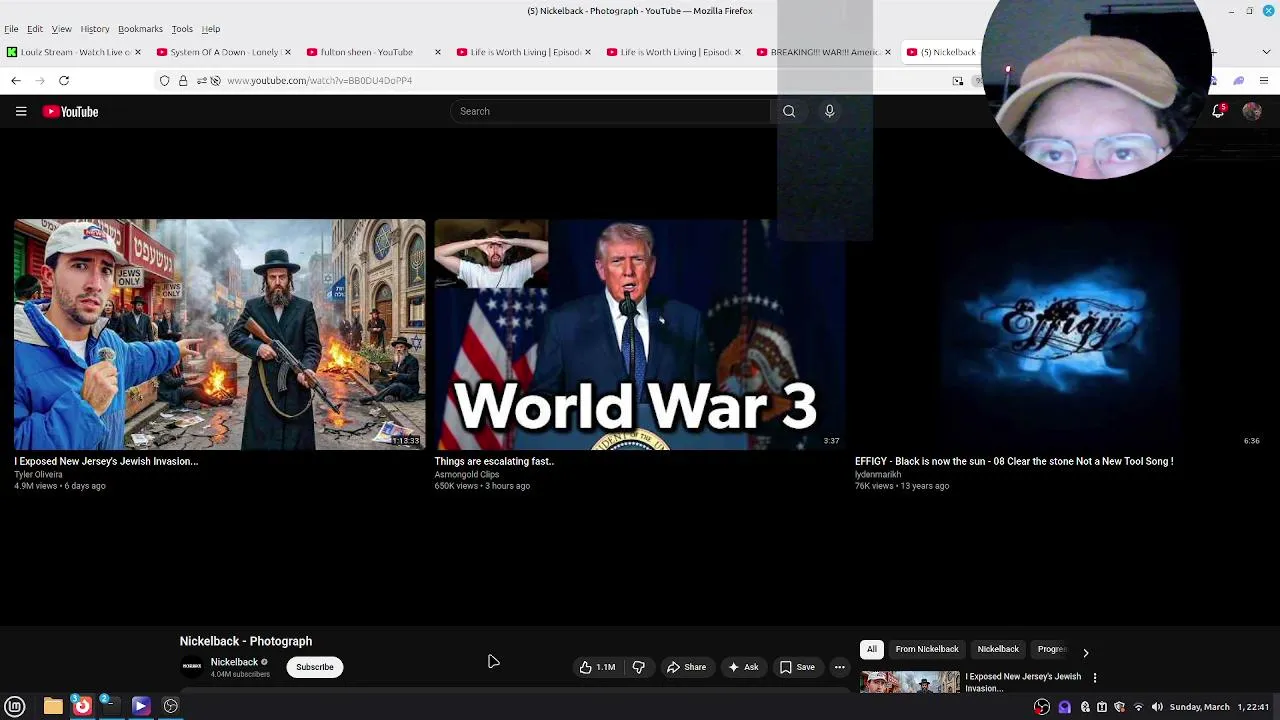The height and width of the screenshot is (720, 1280).
Task: Close the System Of A Down tab
Action: coord(287,52)
